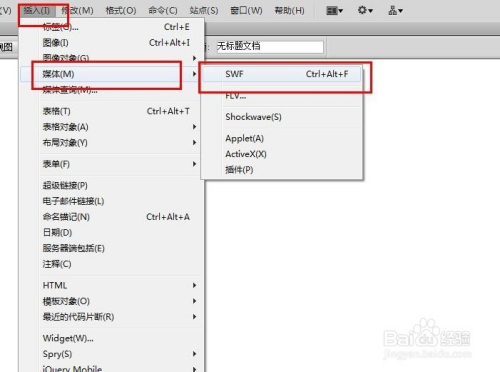Image resolution: width=500 pixels, height=372 pixels.
Task: Select 图像(I) from Insert menu
Action: click(x=112, y=43)
